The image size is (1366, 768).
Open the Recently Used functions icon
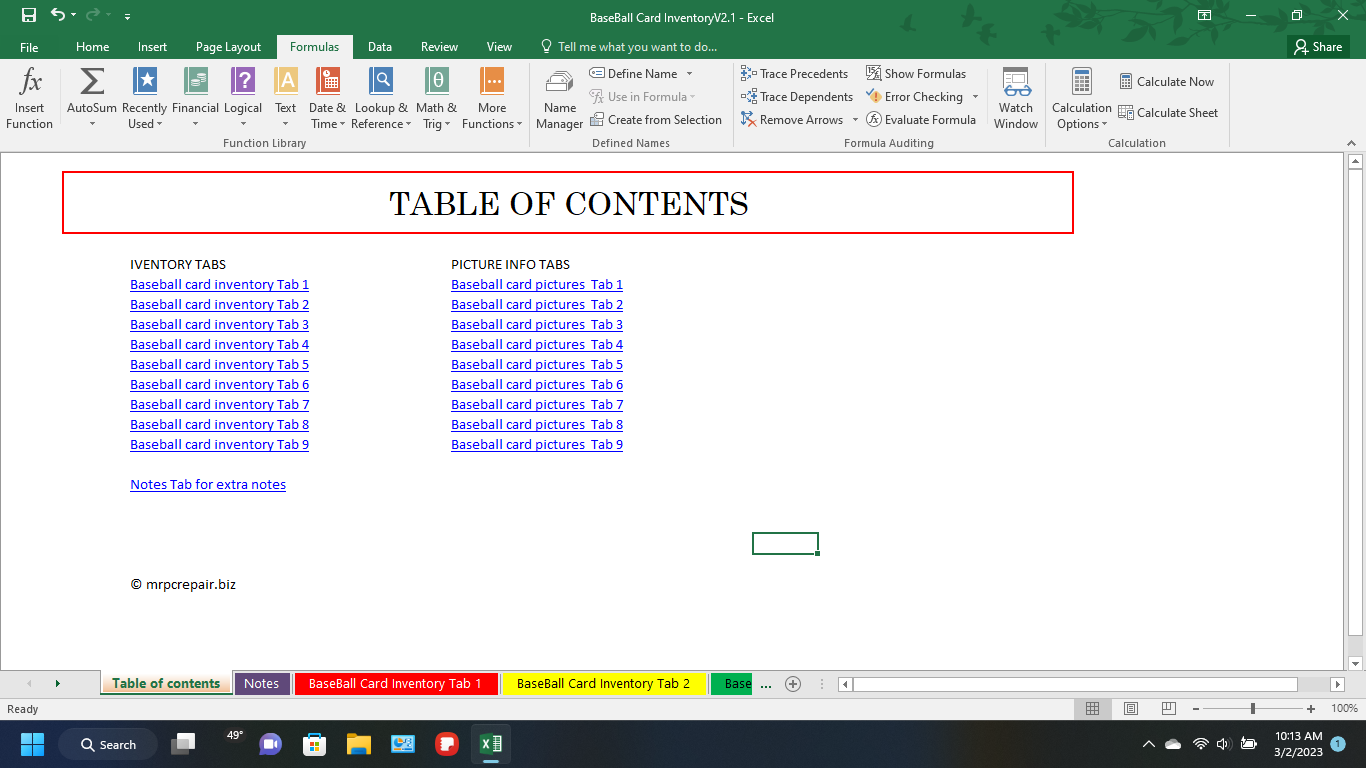(145, 82)
